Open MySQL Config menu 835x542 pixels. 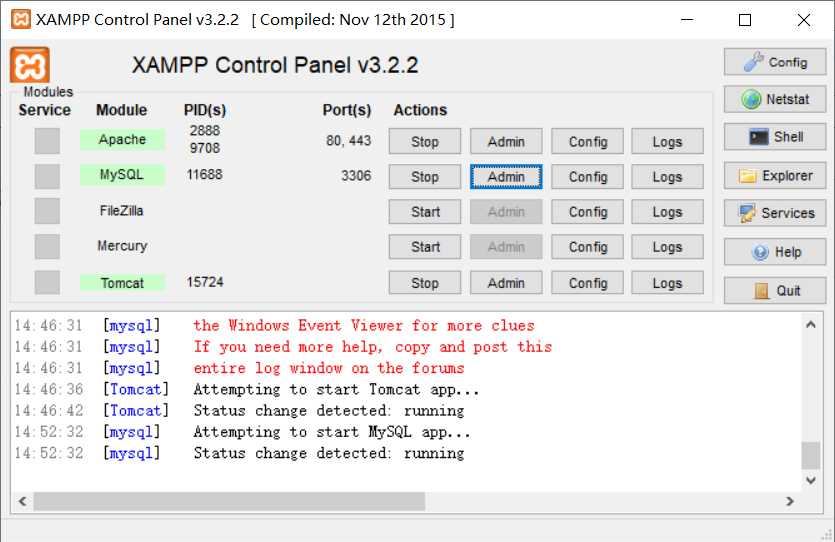(x=587, y=176)
